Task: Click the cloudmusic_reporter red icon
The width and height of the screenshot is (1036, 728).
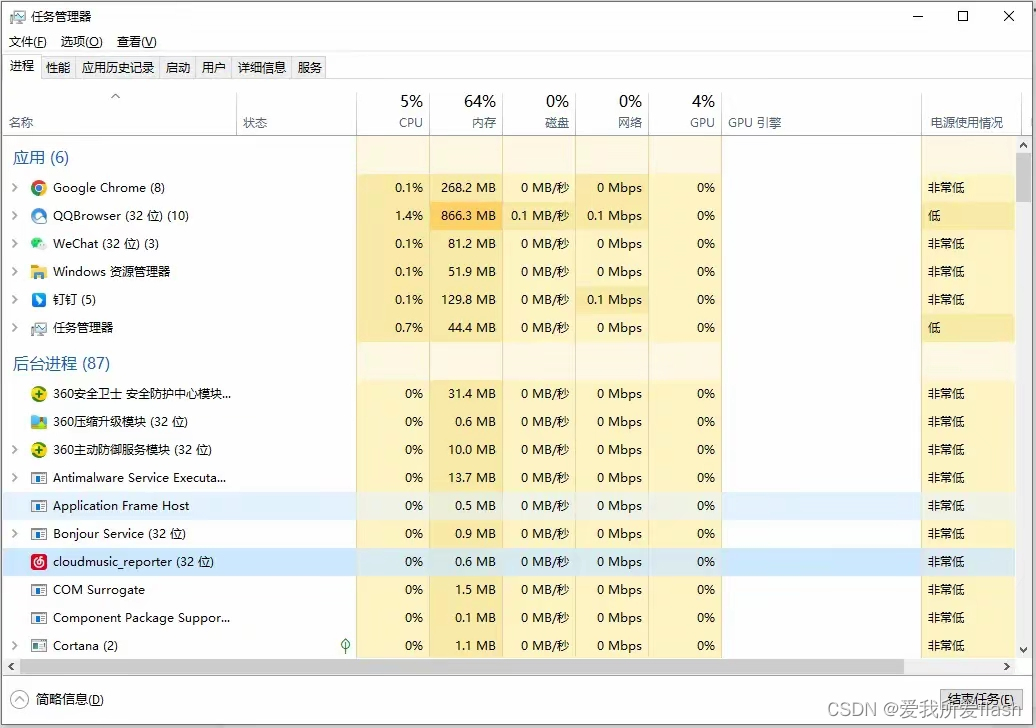Action: click(39, 562)
